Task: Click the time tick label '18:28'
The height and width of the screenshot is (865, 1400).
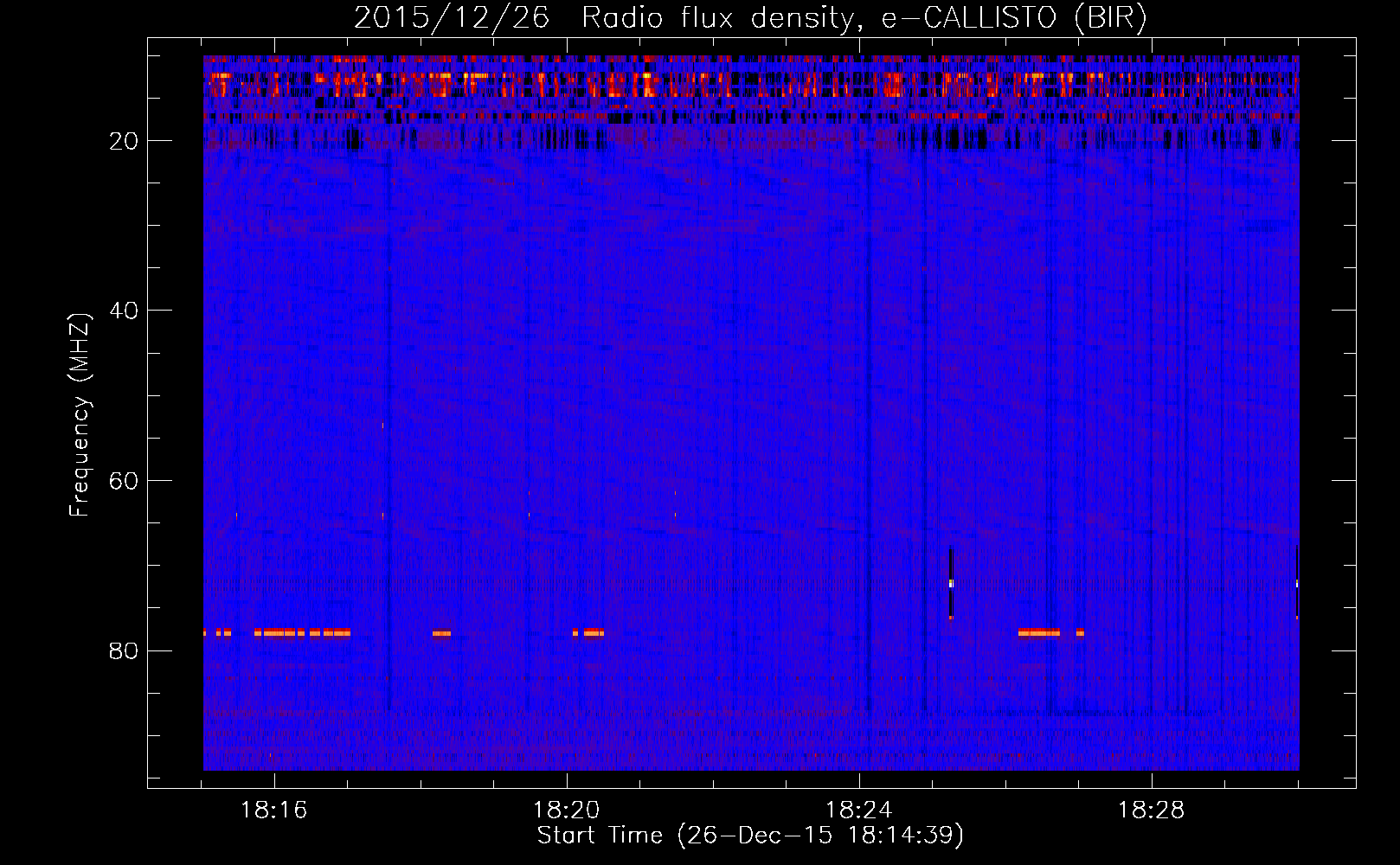Action: (x=1152, y=811)
